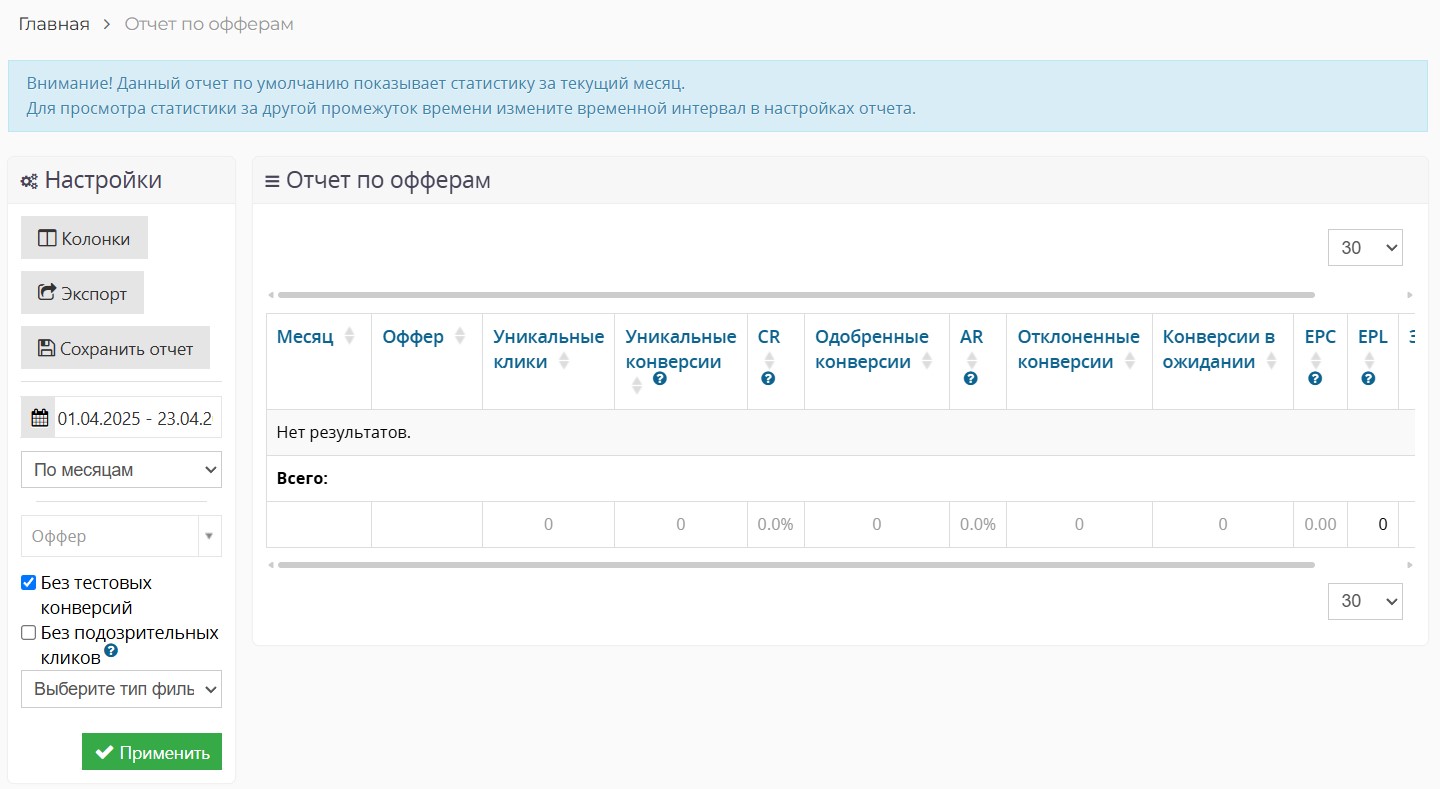Enable Без подозрительных кликов checkbox

tap(29, 633)
